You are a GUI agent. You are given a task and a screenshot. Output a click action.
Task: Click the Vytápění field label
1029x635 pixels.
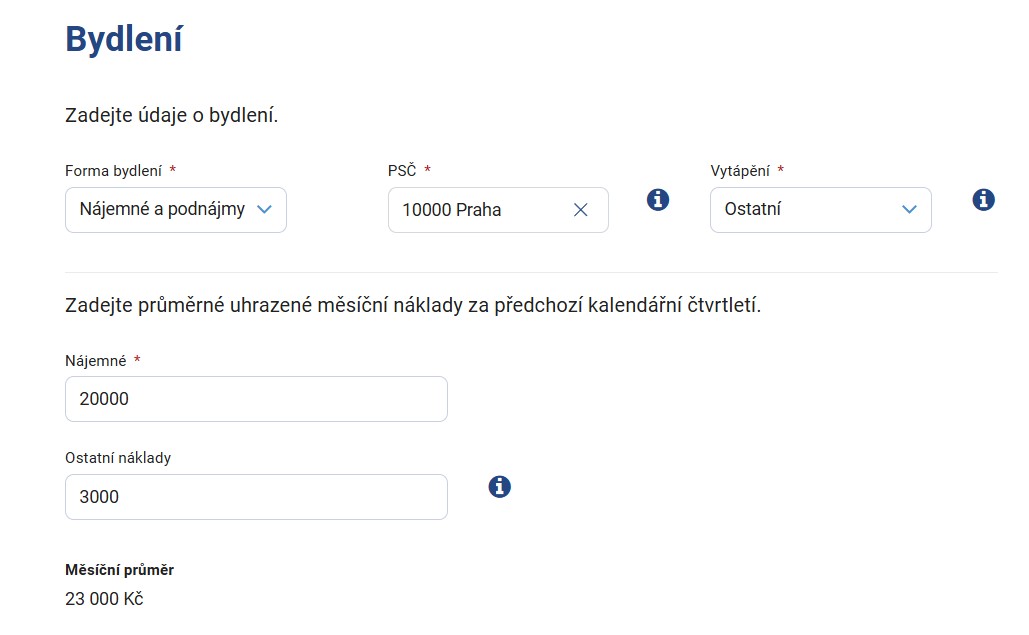[x=740, y=171]
